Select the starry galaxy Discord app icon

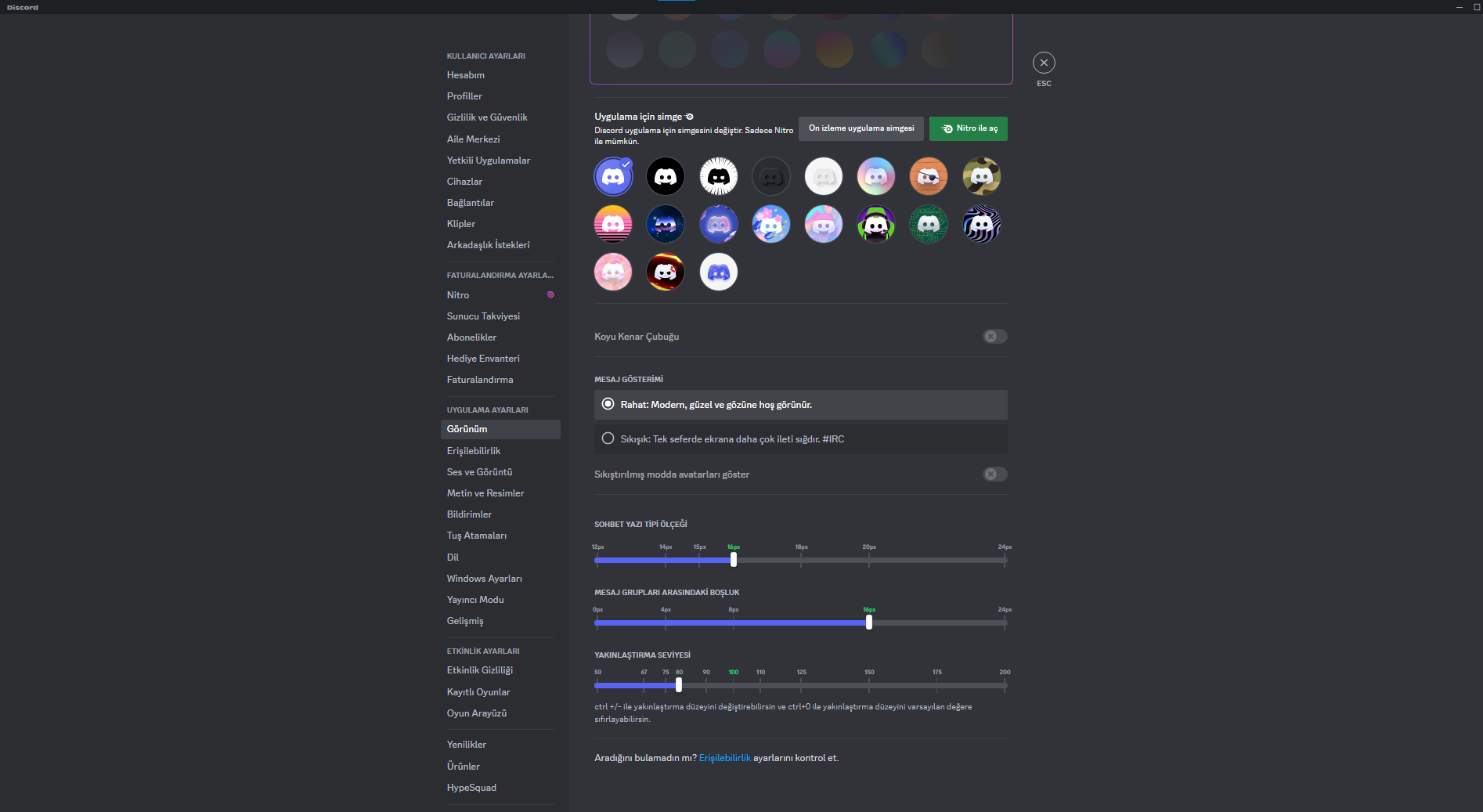[666, 225]
